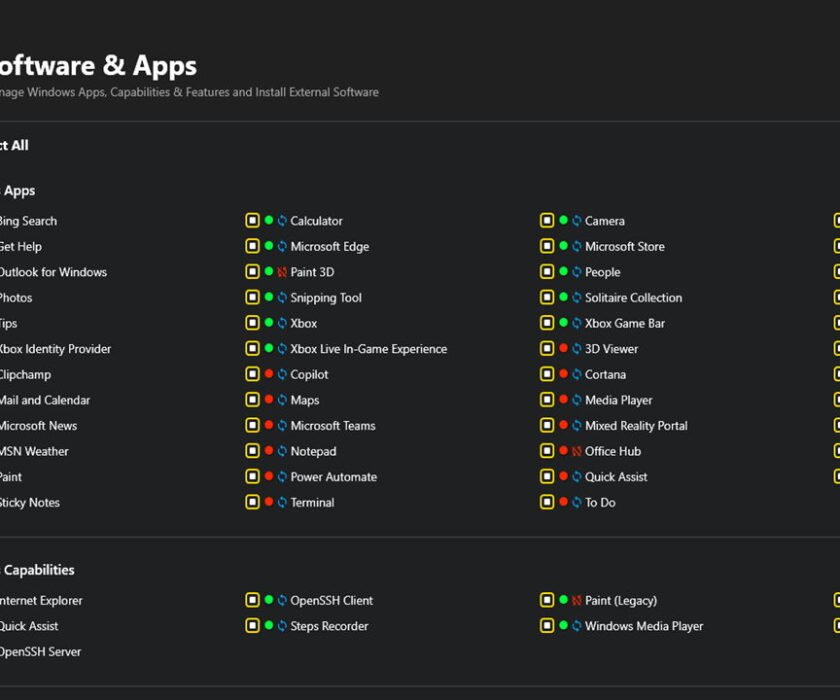Click the Maps reinstall icon

pyautogui.click(x=282, y=400)
